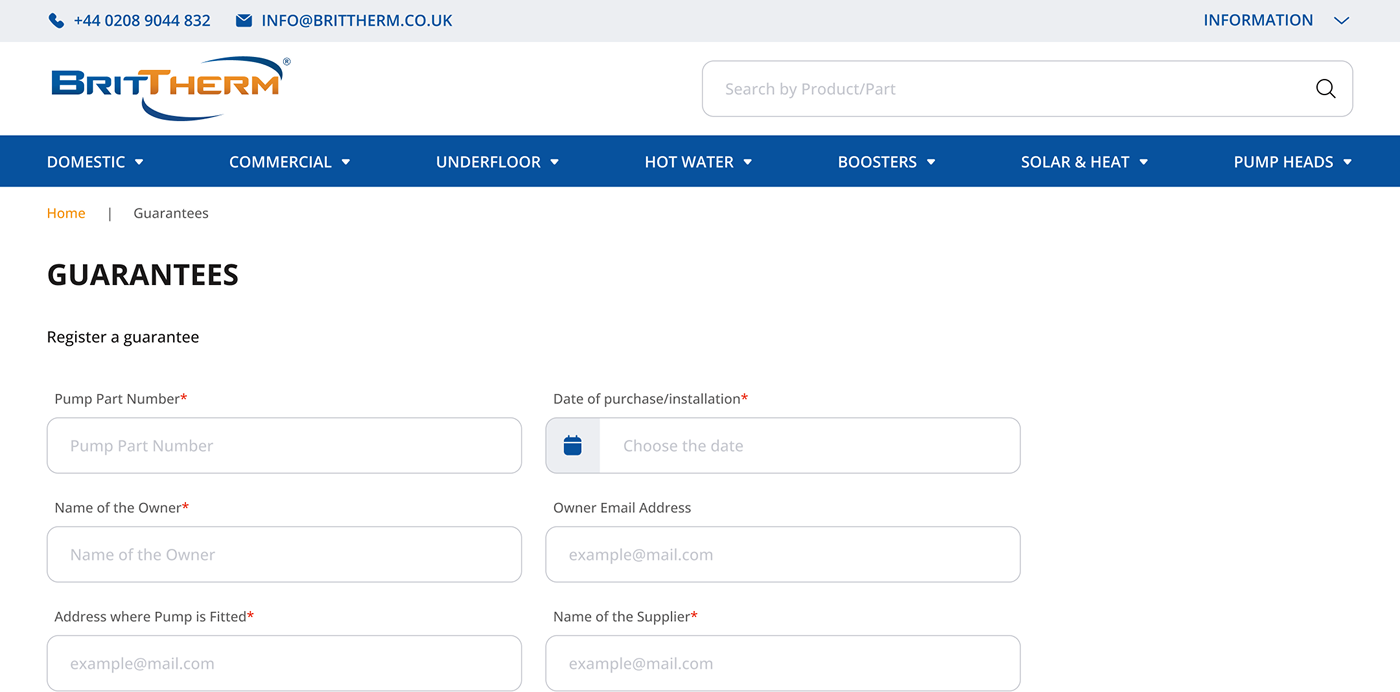The image size is (1400, 692).
Task: Click the Pump Part Number input
Action: pos(284,446)
